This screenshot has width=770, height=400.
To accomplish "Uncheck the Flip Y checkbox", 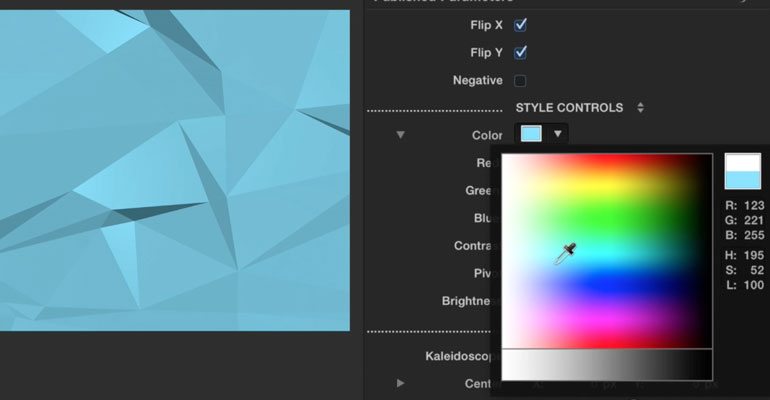I will click(520, 53).
